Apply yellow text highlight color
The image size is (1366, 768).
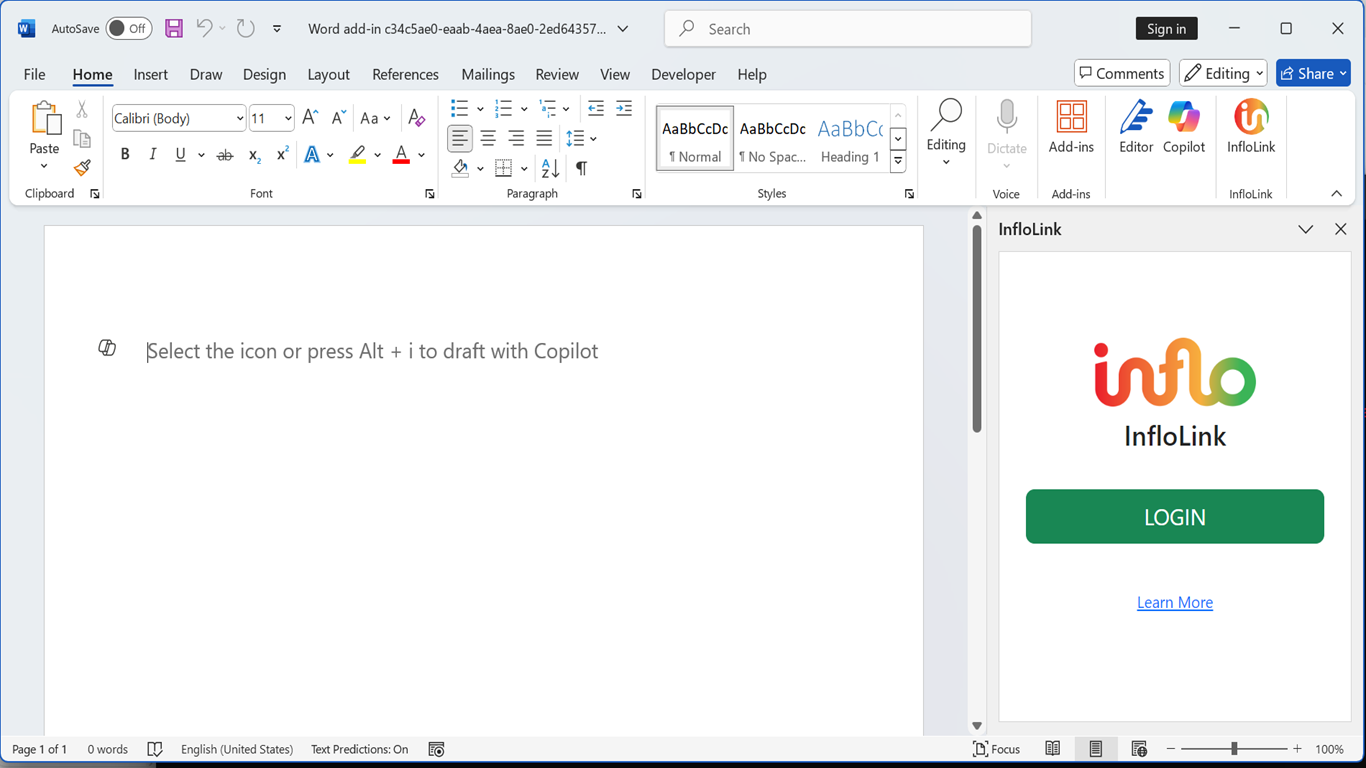[x=357, y=155]
